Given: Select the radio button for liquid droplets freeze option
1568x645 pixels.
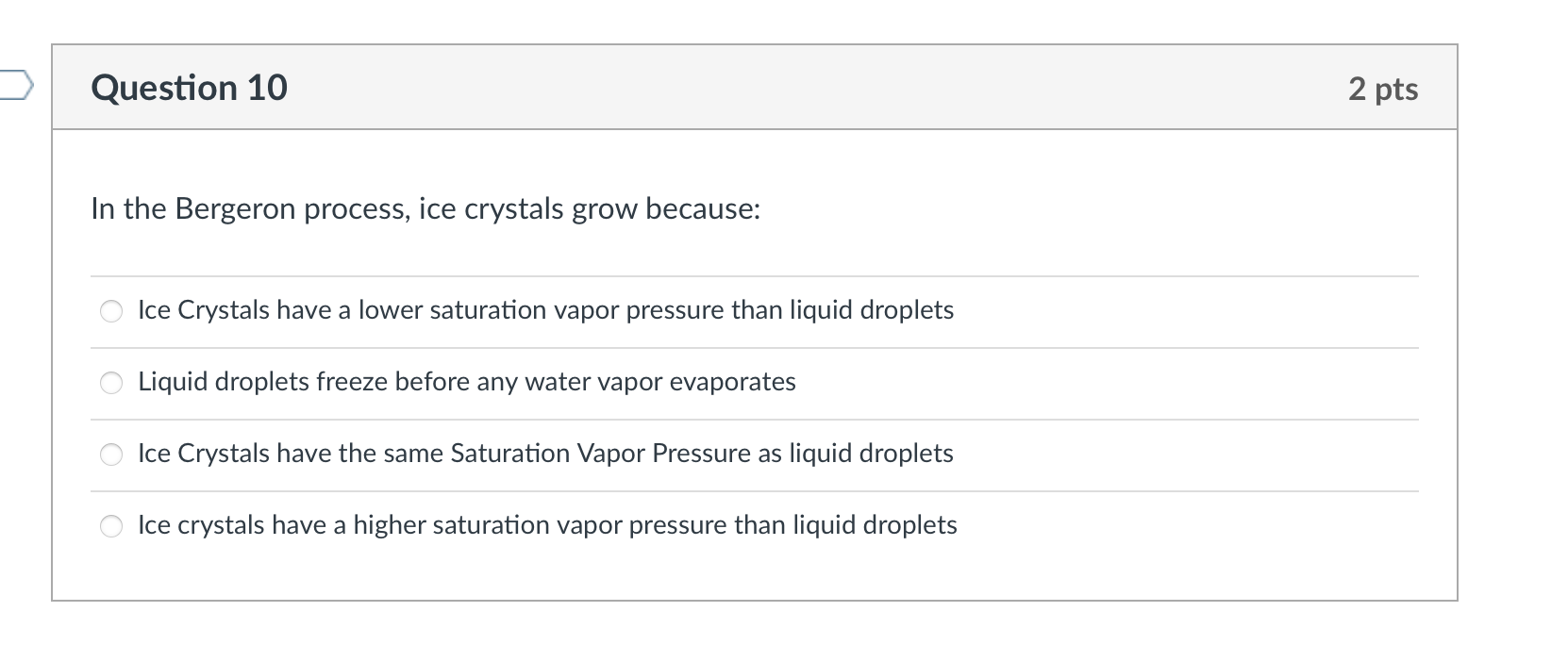Looking at the screenshot, I should click(x=112, y=382).
